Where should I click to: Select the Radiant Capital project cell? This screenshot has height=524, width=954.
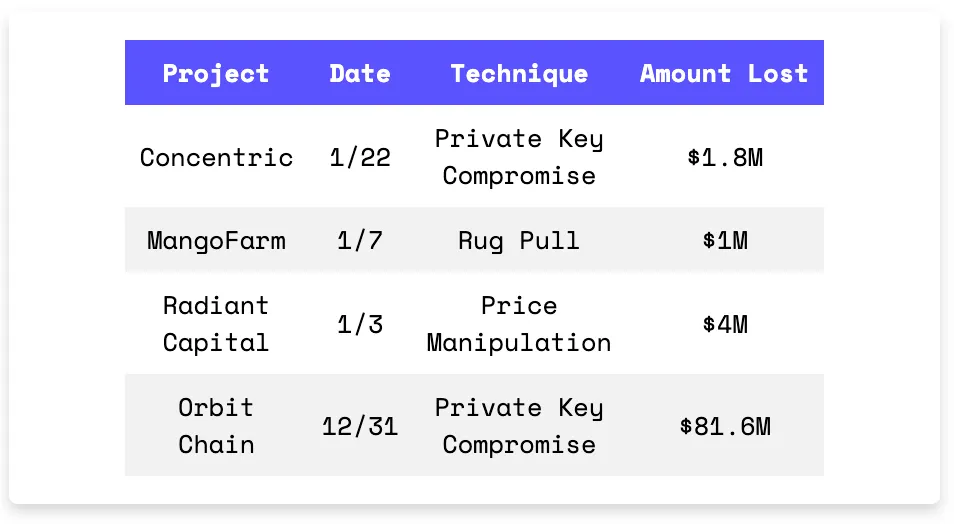pos(216,324)
